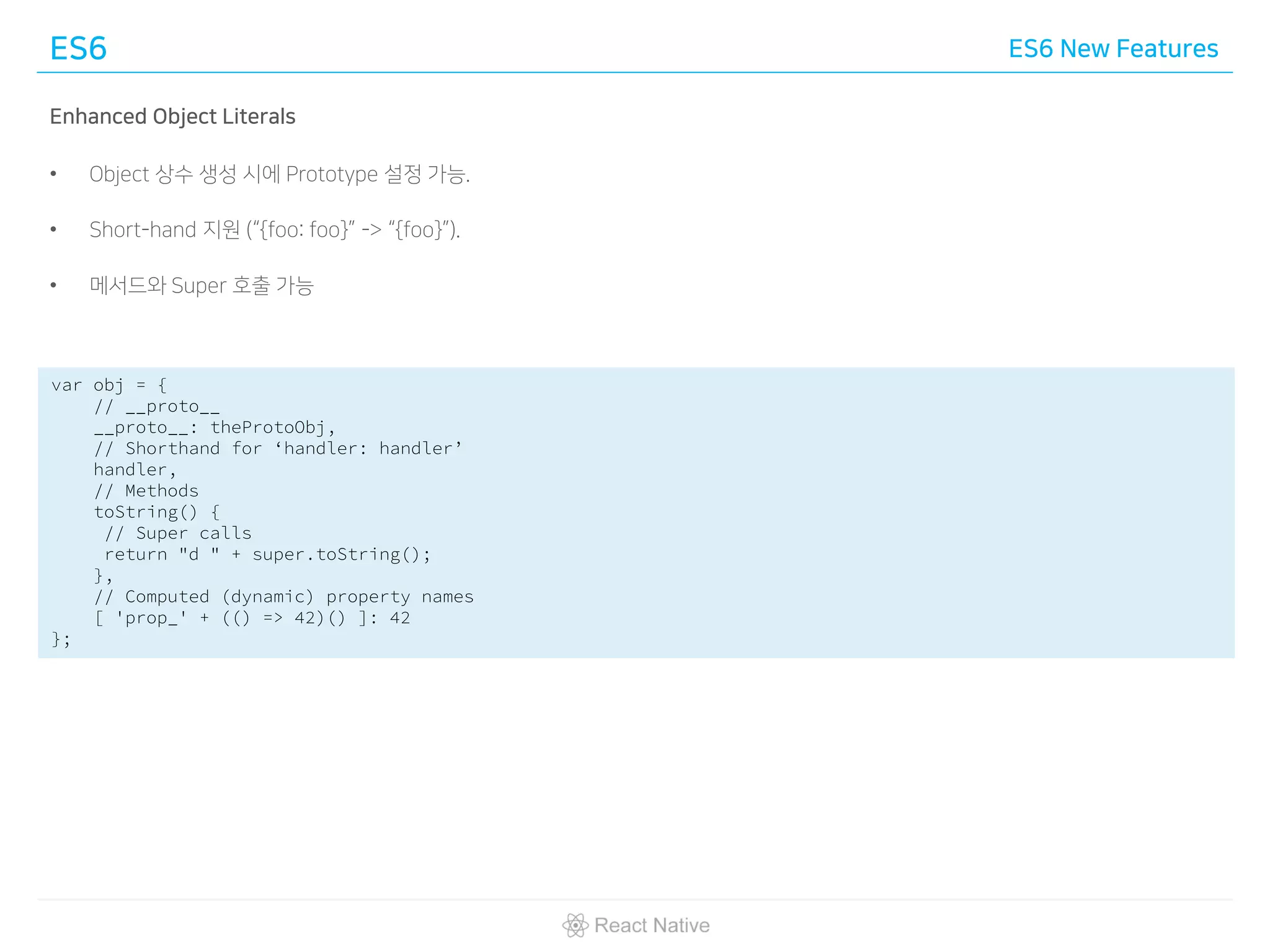Click the "Enhanced Object Literals" subheading
The height and width of the screenshot is (952, 1270).
(x=172, y=117)
